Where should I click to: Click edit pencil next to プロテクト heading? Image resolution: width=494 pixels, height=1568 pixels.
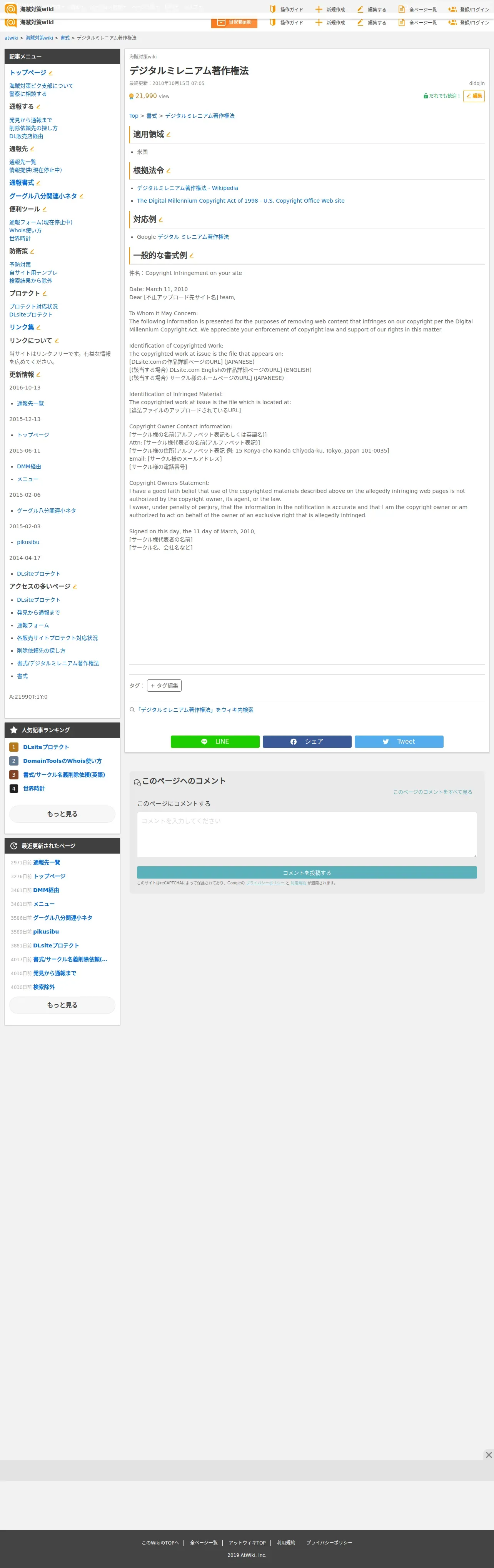point(45,293)
